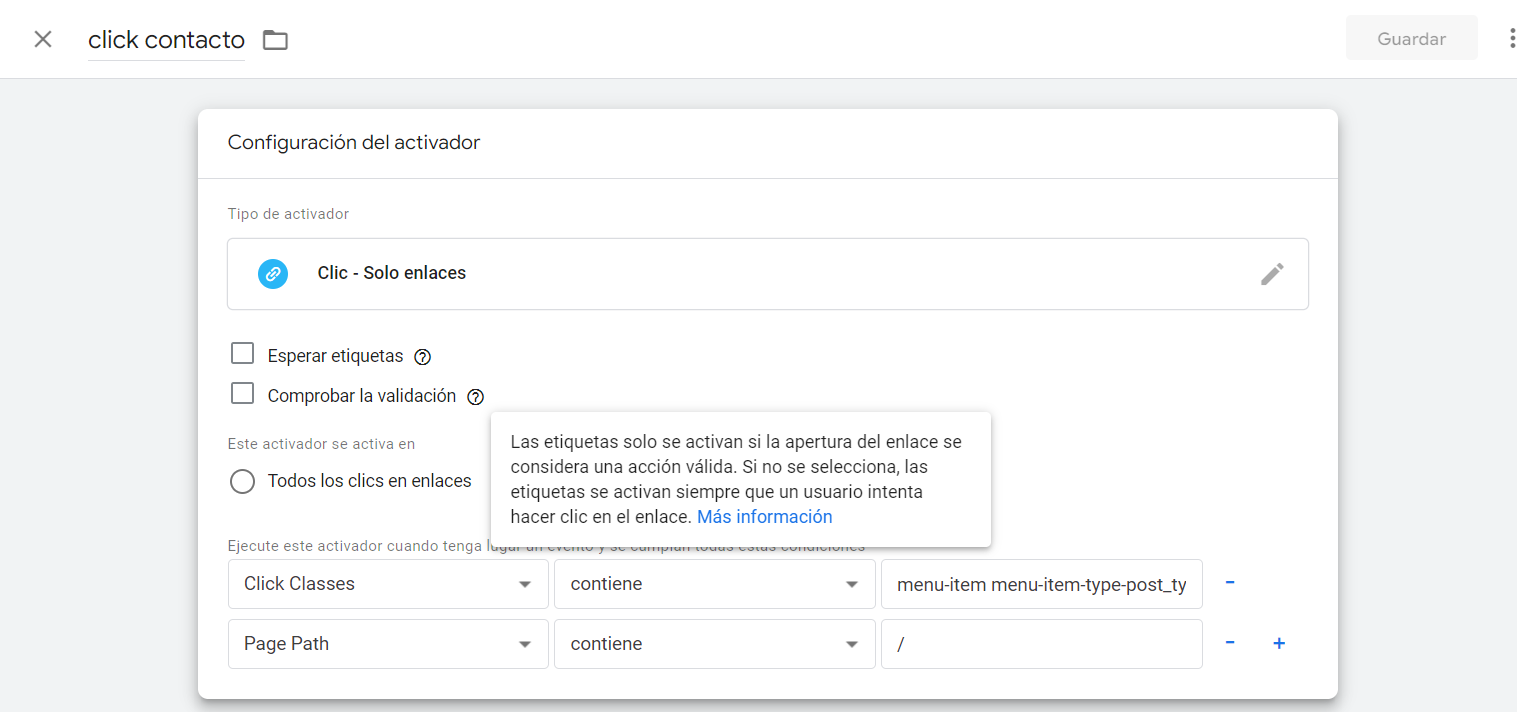The height and width of the screenshot is (712, 1517).
Task: Click the folder icon beside trigger name
Action: (275, 40)
